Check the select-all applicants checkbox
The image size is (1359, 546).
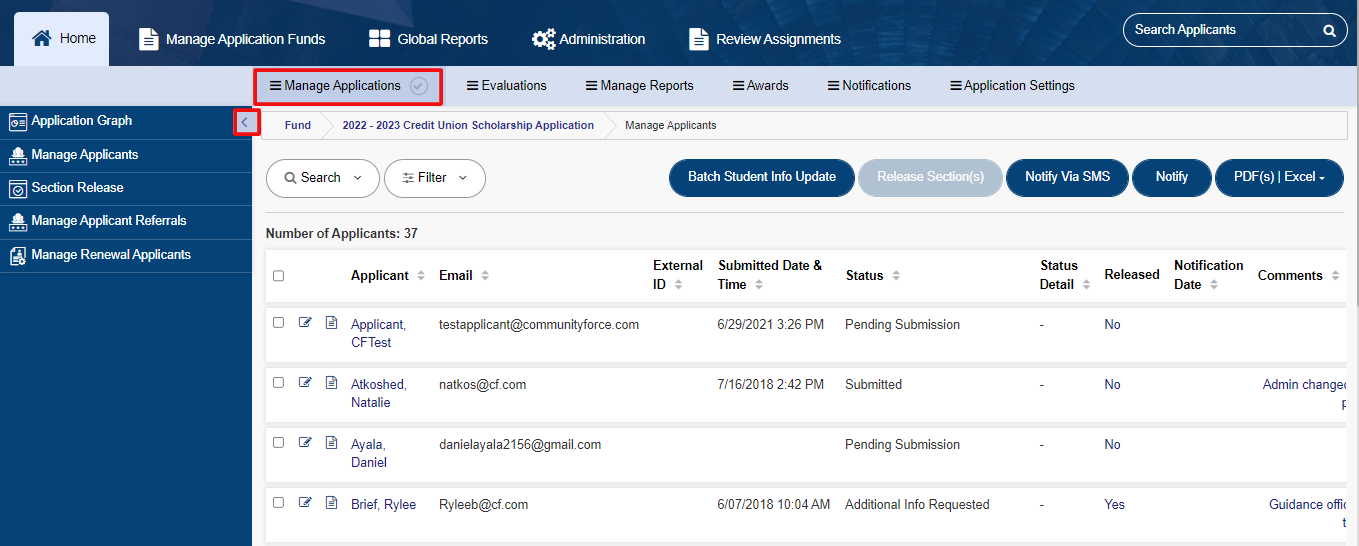[x=278, y=276]
